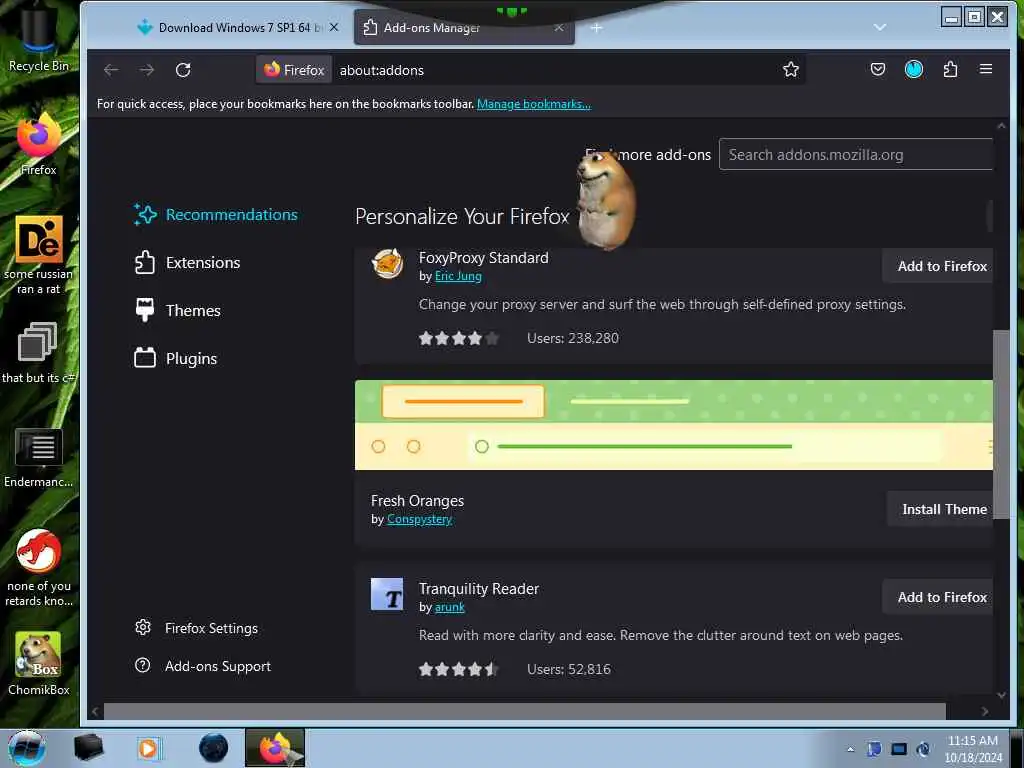
Task: Open the Extensions puzzle toolbar icon
Action: coord(950,69)
